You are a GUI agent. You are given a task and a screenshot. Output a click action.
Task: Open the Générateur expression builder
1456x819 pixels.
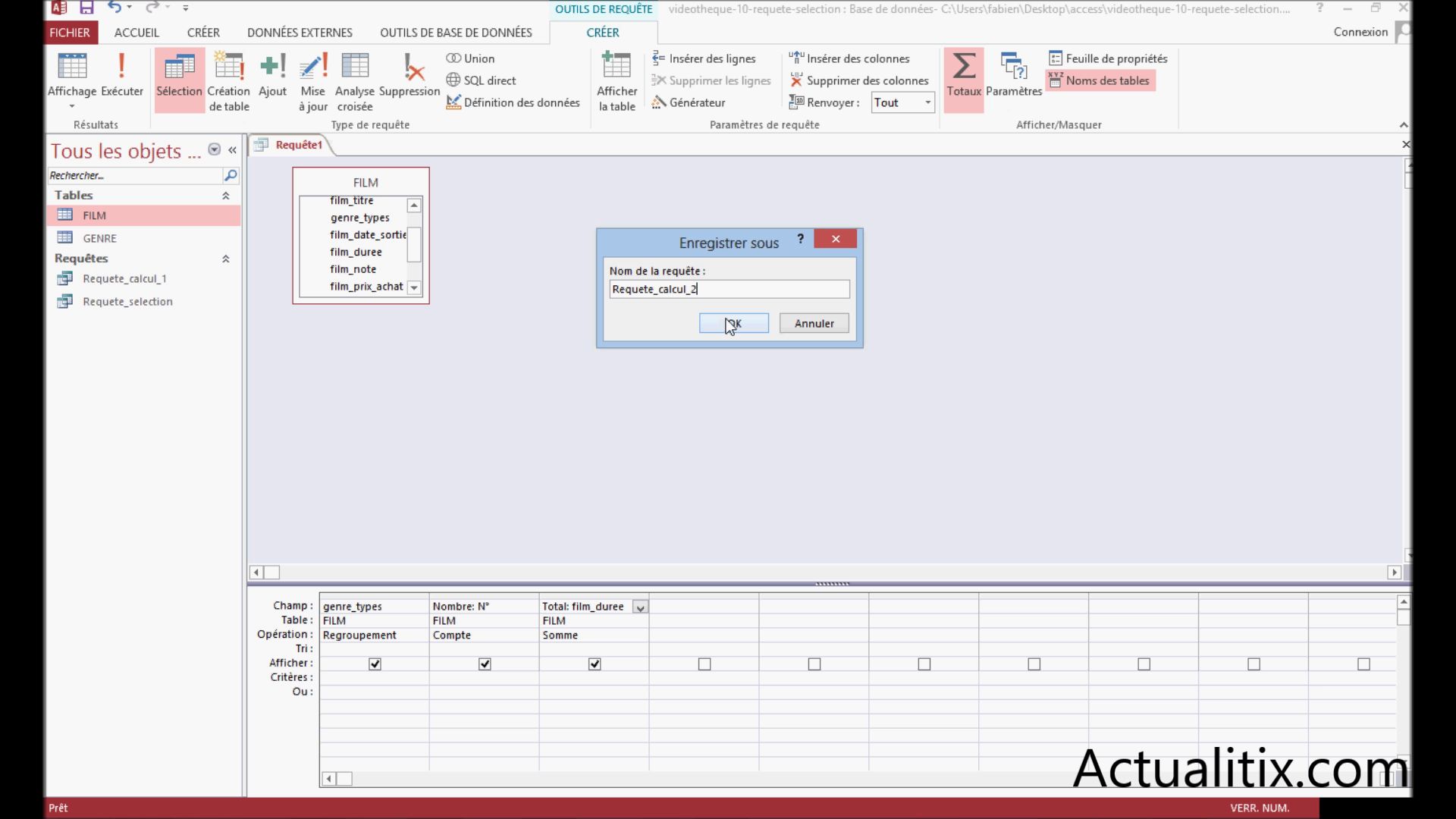[x=689, y=102]
